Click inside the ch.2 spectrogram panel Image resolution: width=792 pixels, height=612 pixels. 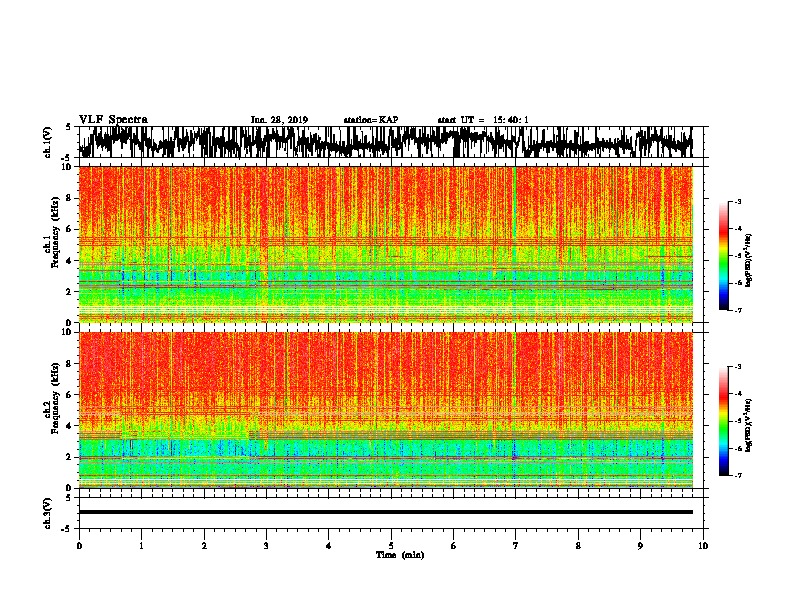point(385,410)
